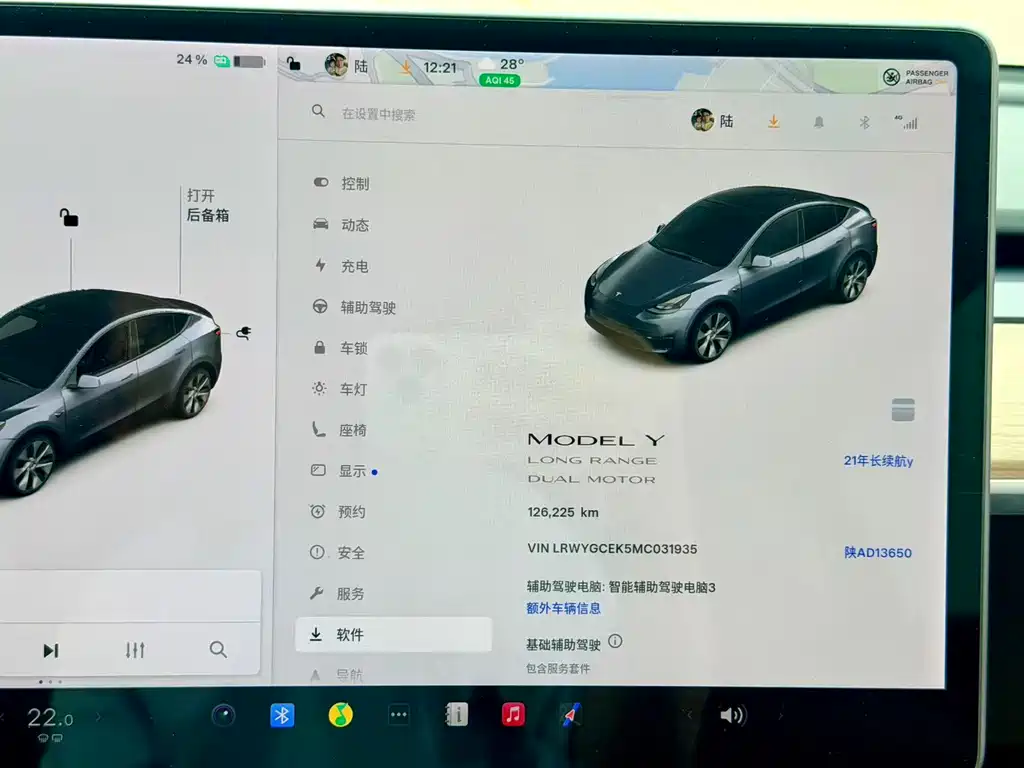Tap the volume speaker icon
The image size is (1024, 768).
[733, 716]
